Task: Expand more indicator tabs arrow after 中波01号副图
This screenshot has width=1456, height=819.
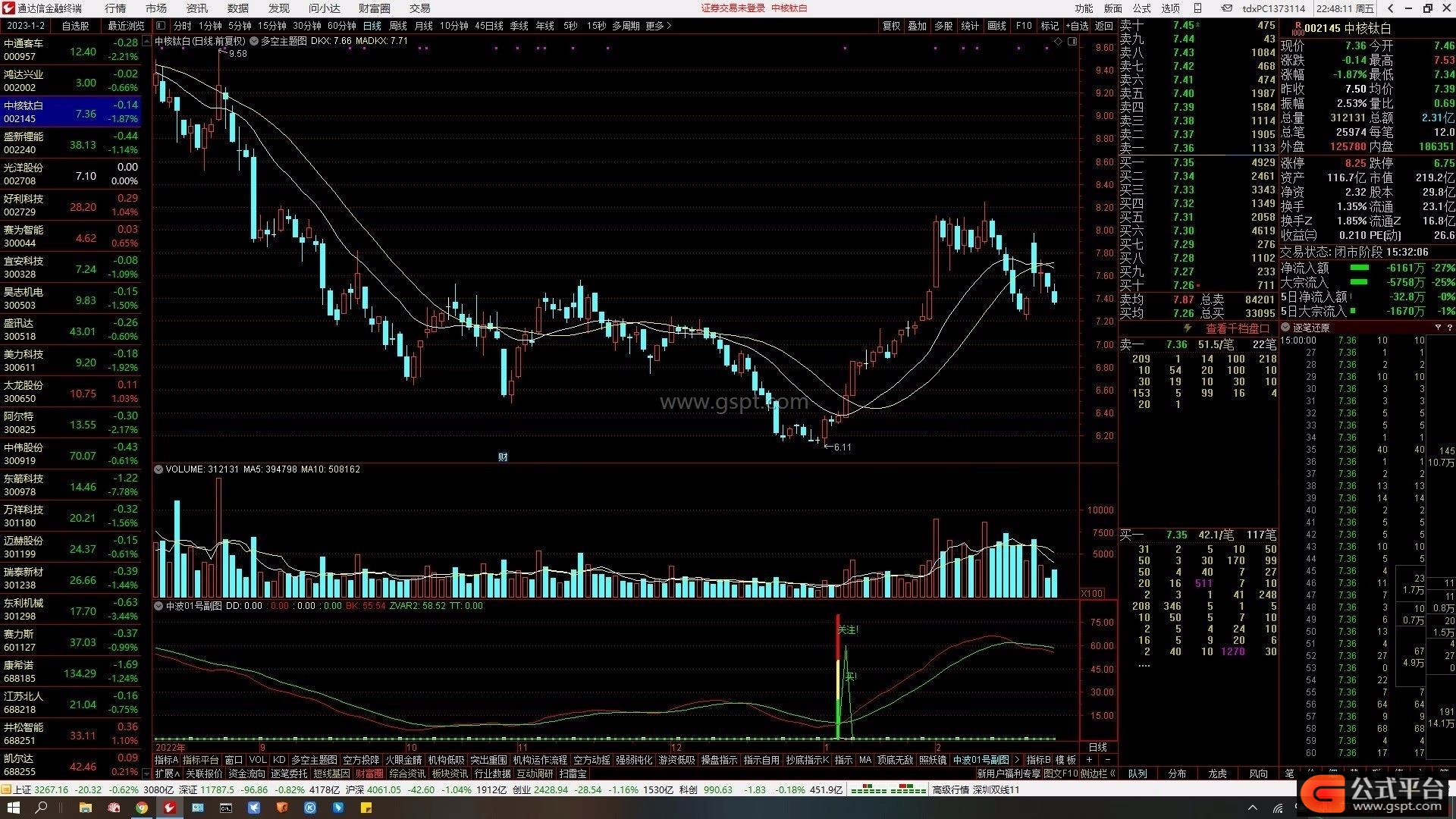Action: coord(1017,760)
